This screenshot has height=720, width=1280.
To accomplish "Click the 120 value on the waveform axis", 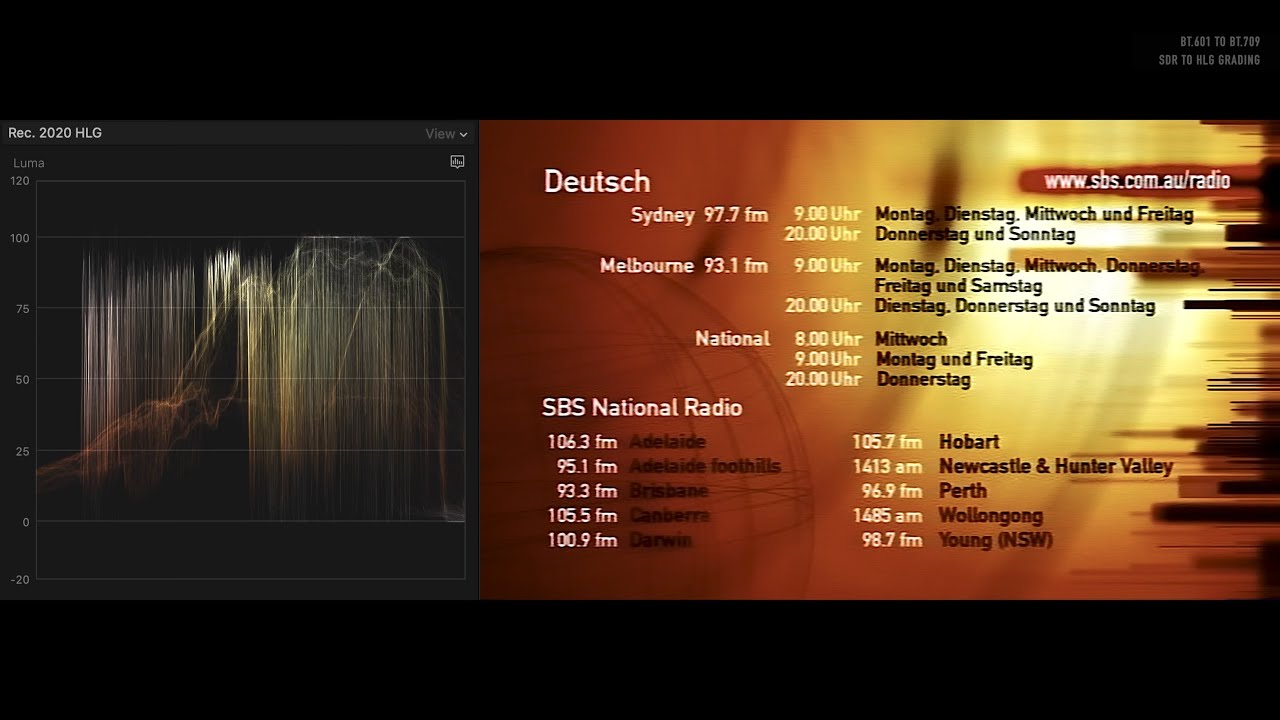I will [19, 181].
